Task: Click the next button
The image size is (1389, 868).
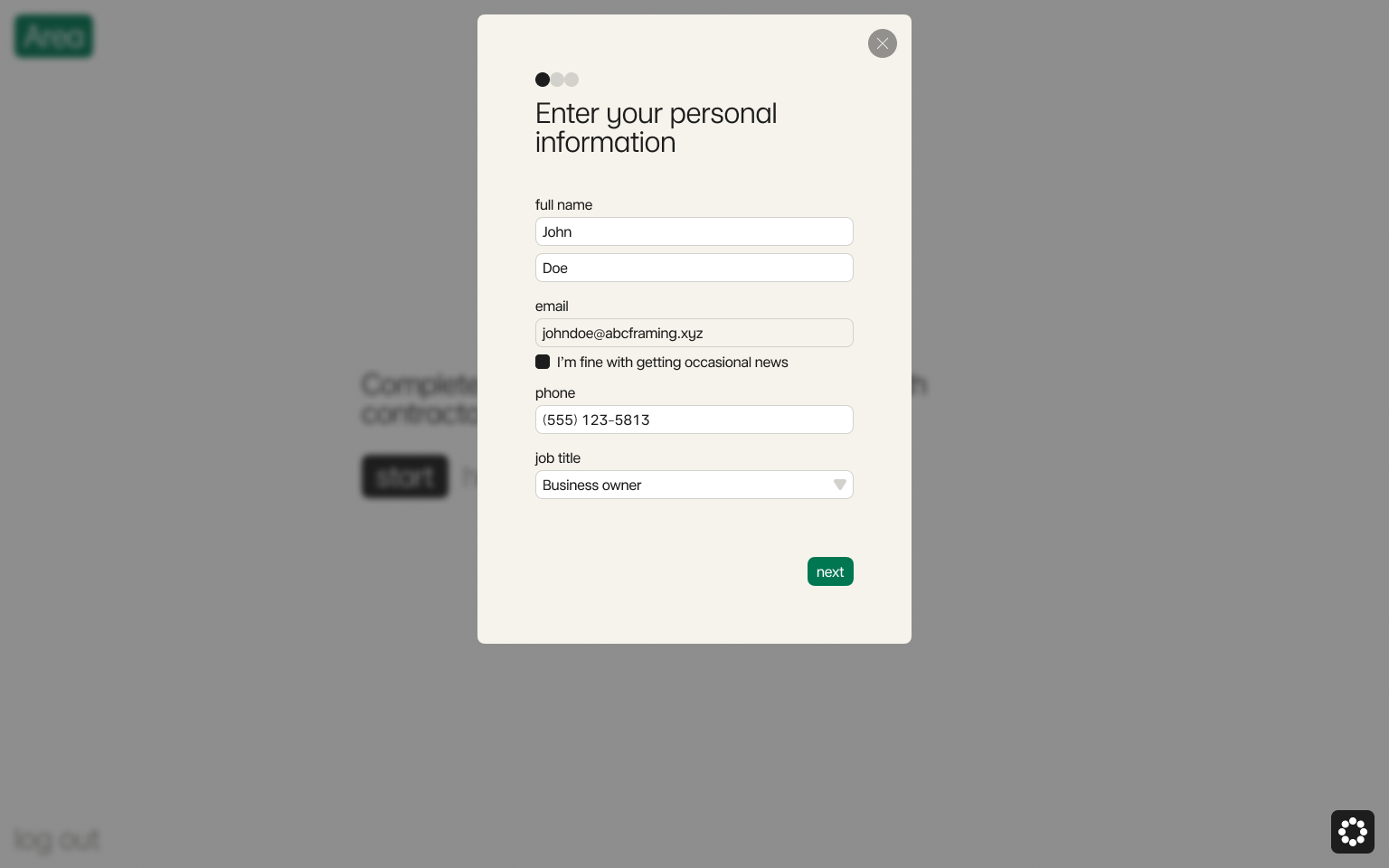Action: tap(830, 571)
